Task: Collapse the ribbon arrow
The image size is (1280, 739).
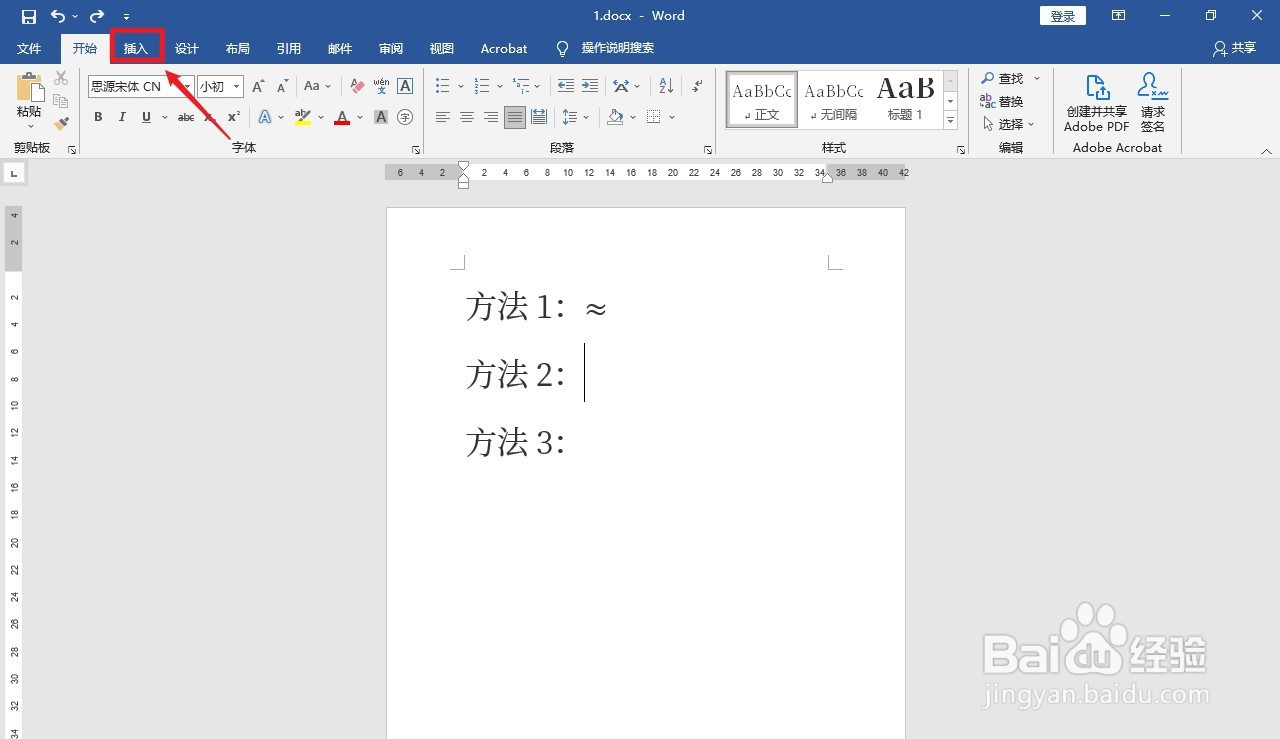Action: coord(1266,151)
